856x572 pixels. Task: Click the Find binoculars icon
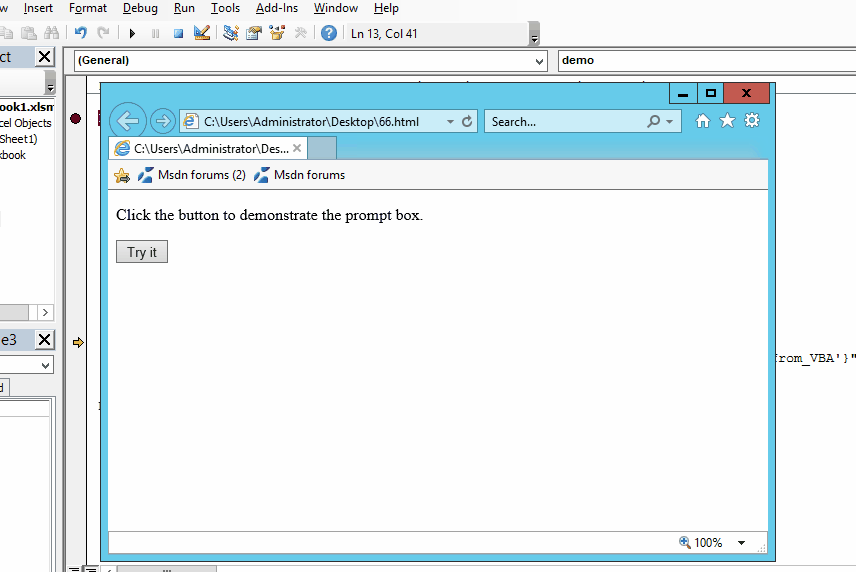click(x=51, y=33)
